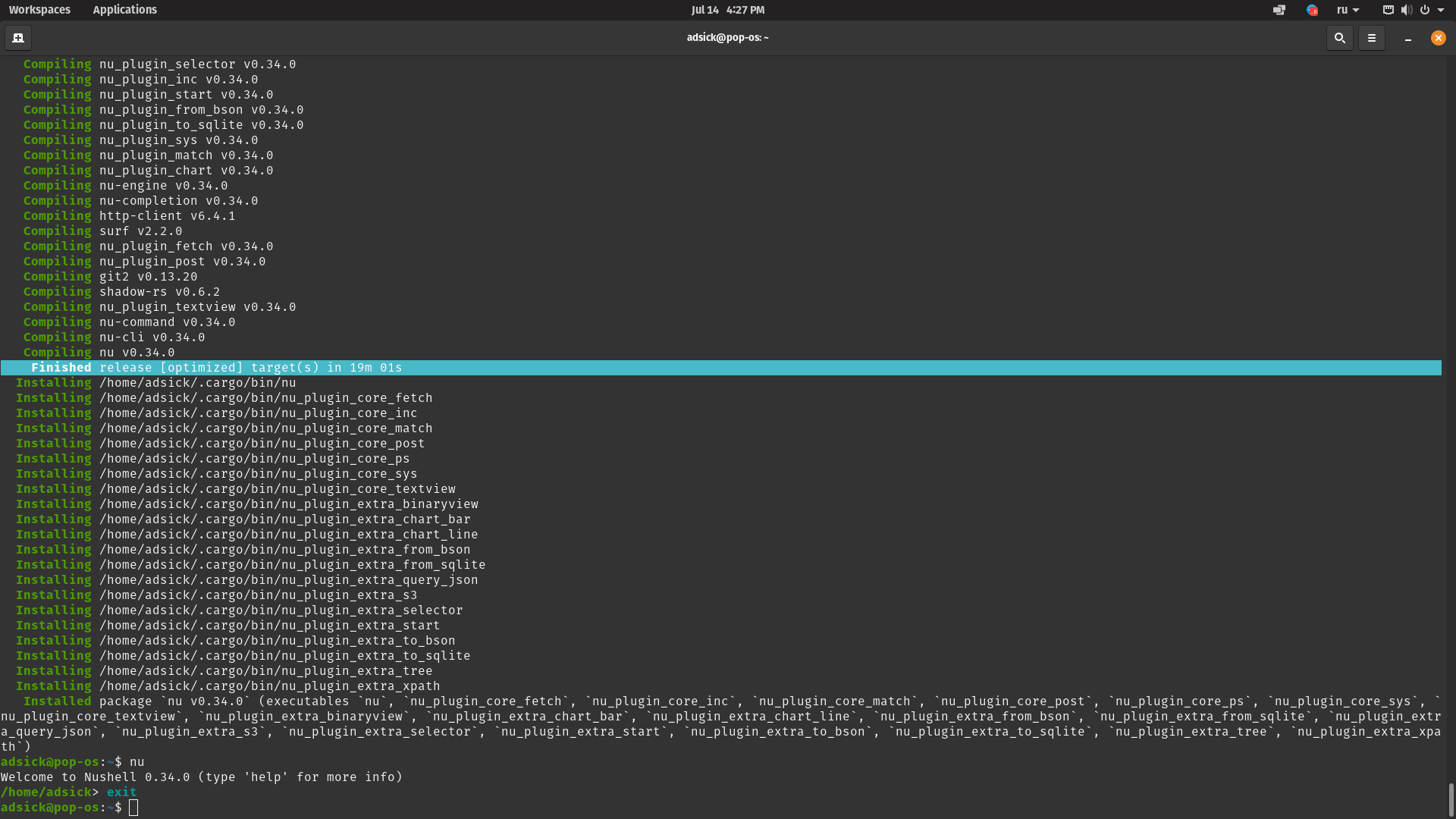Click 'Compiling nu_plugin_from_bson v0.34.0' line
Screen dimensions: 1456x819
pyautogui.click(x=163, y=110)
